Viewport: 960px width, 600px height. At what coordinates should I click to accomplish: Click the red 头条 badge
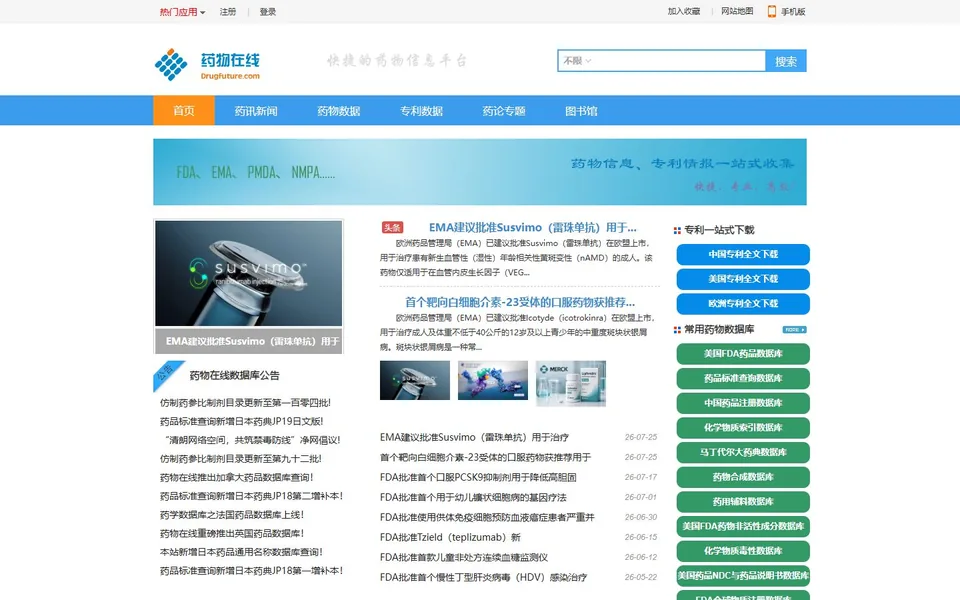point(392,228)
